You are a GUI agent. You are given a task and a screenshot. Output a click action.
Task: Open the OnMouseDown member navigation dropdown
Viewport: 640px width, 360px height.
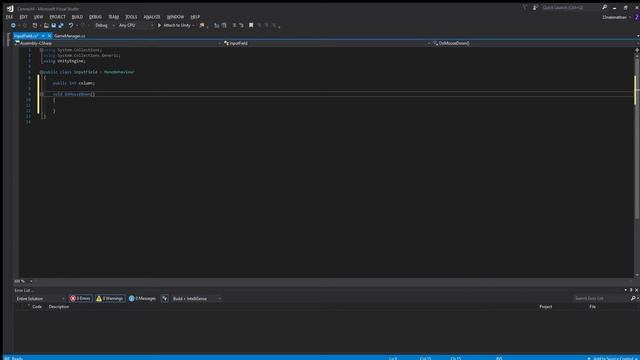(x=536, y=43)
